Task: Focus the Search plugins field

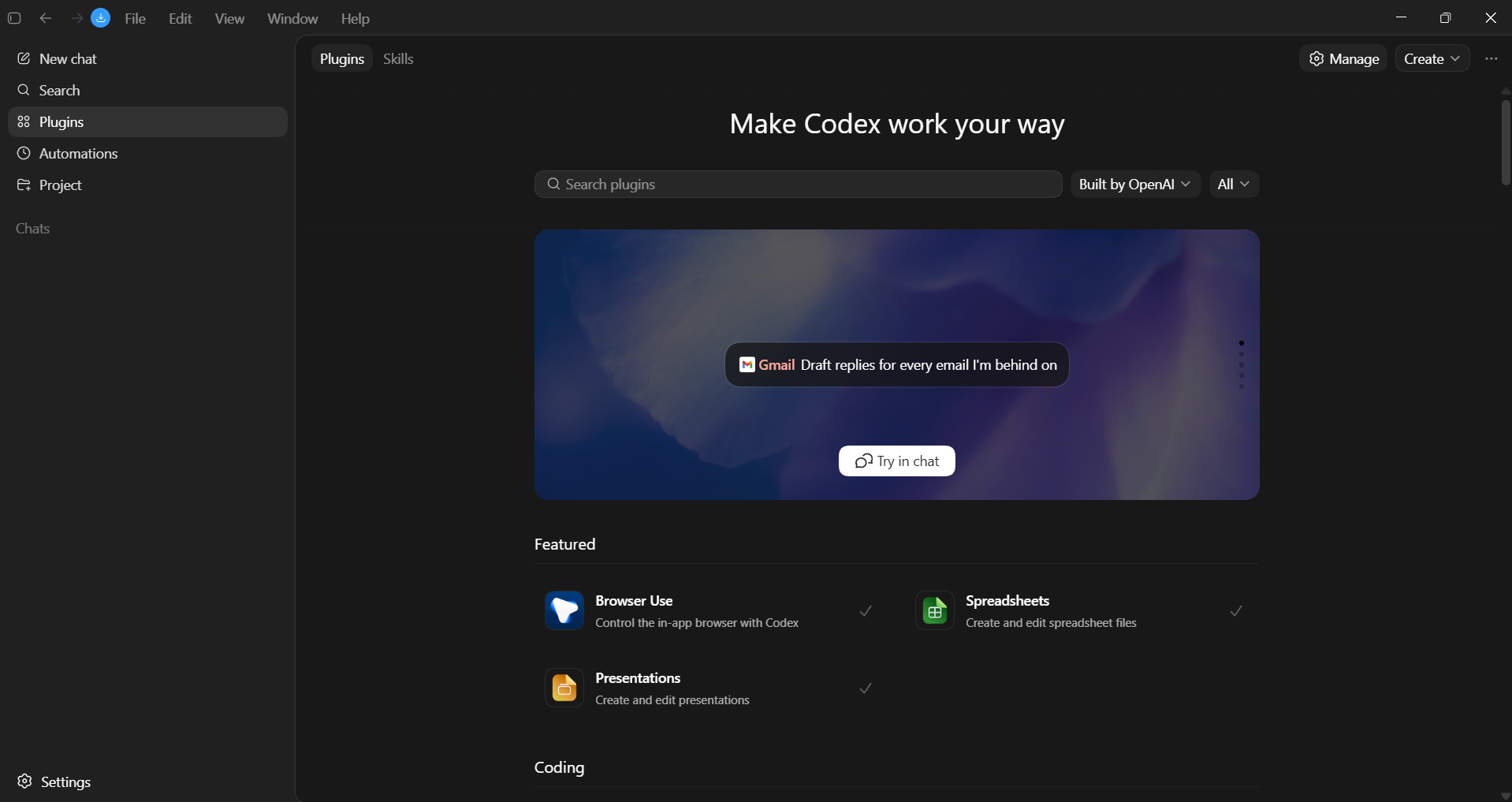Action: pyautogui.click(x=798, y=184)
